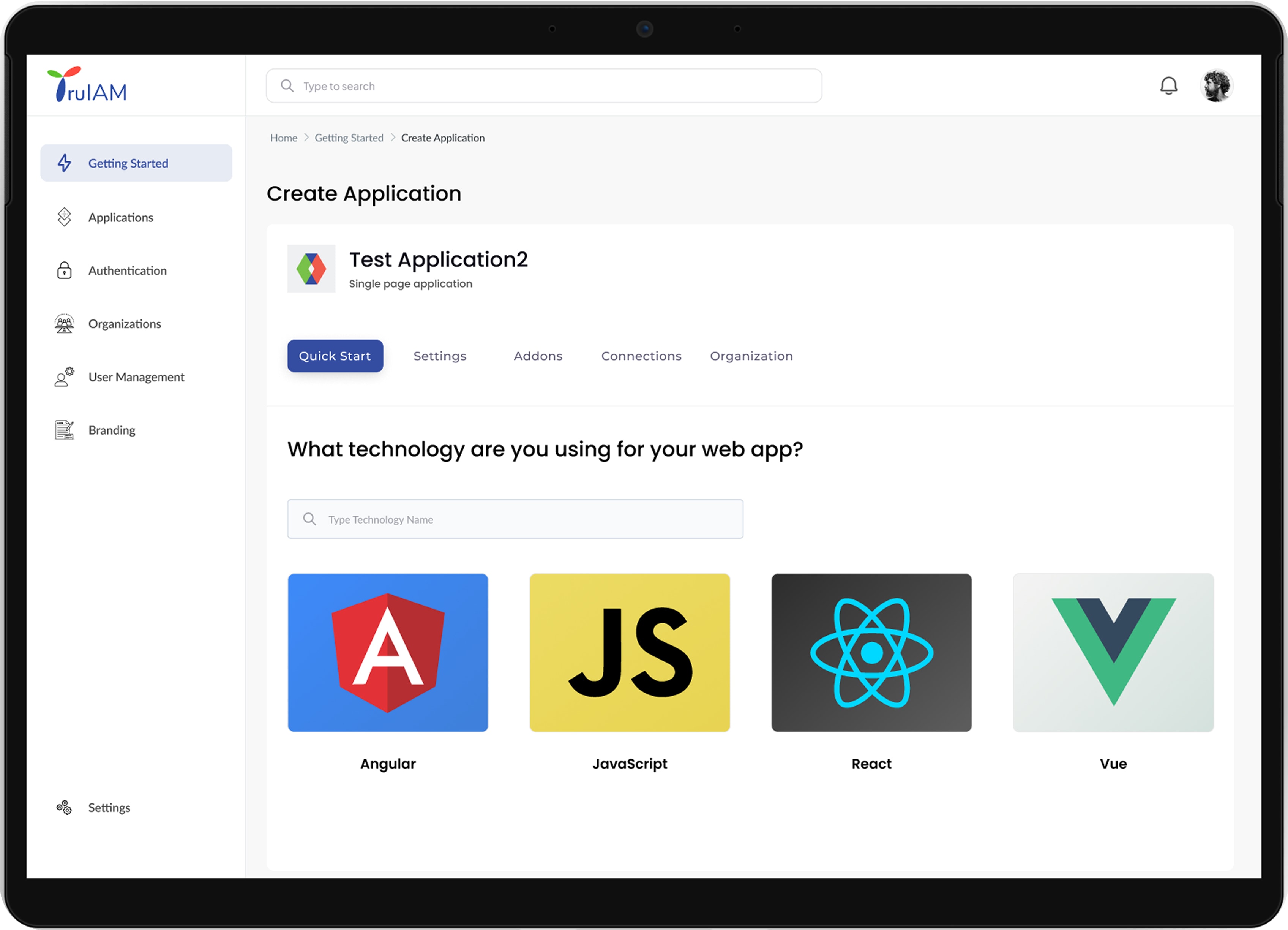Click Getting Started breadcrumb link
Image resolution: width=1288 pixels, height=930 pixels.
coord(349,138)
